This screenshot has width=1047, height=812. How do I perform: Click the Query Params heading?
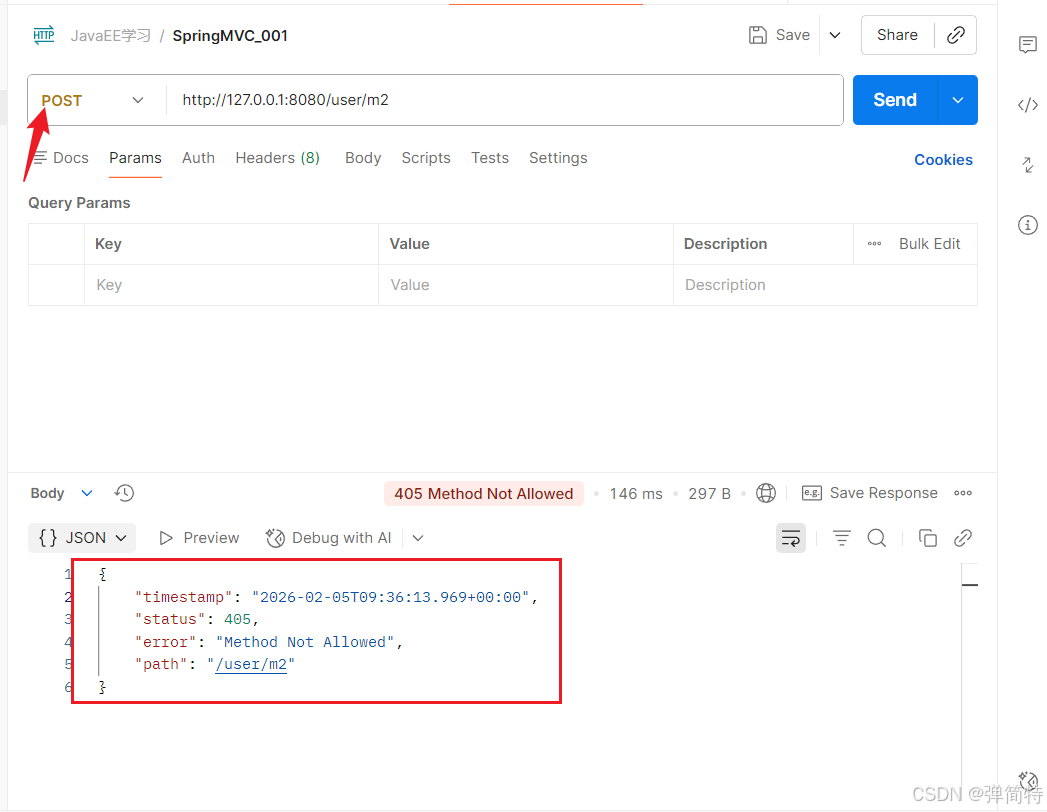tap(79, 203)
